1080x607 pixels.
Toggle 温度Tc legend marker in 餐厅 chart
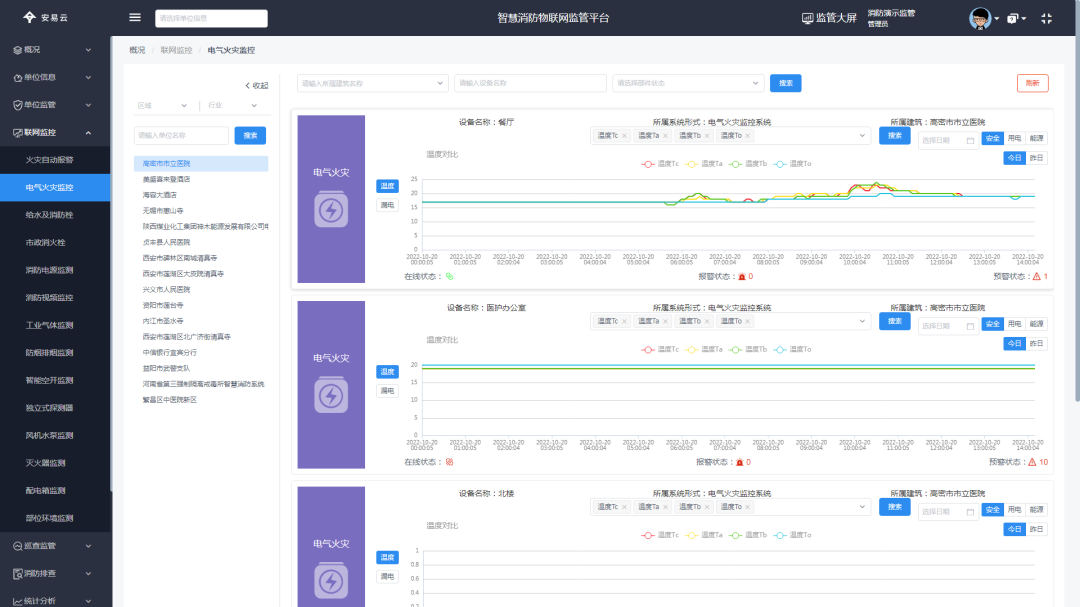point(647,164)
